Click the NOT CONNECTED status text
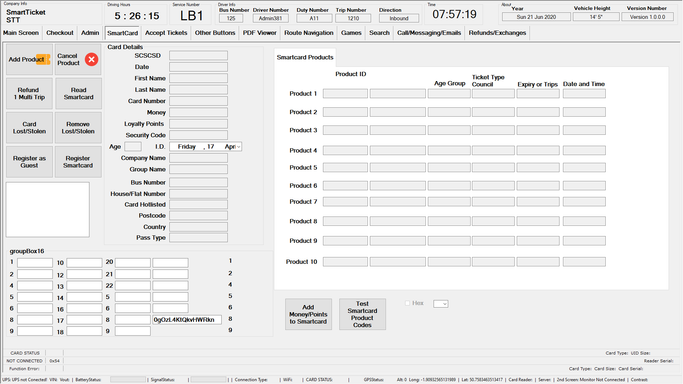 [24, 361]
